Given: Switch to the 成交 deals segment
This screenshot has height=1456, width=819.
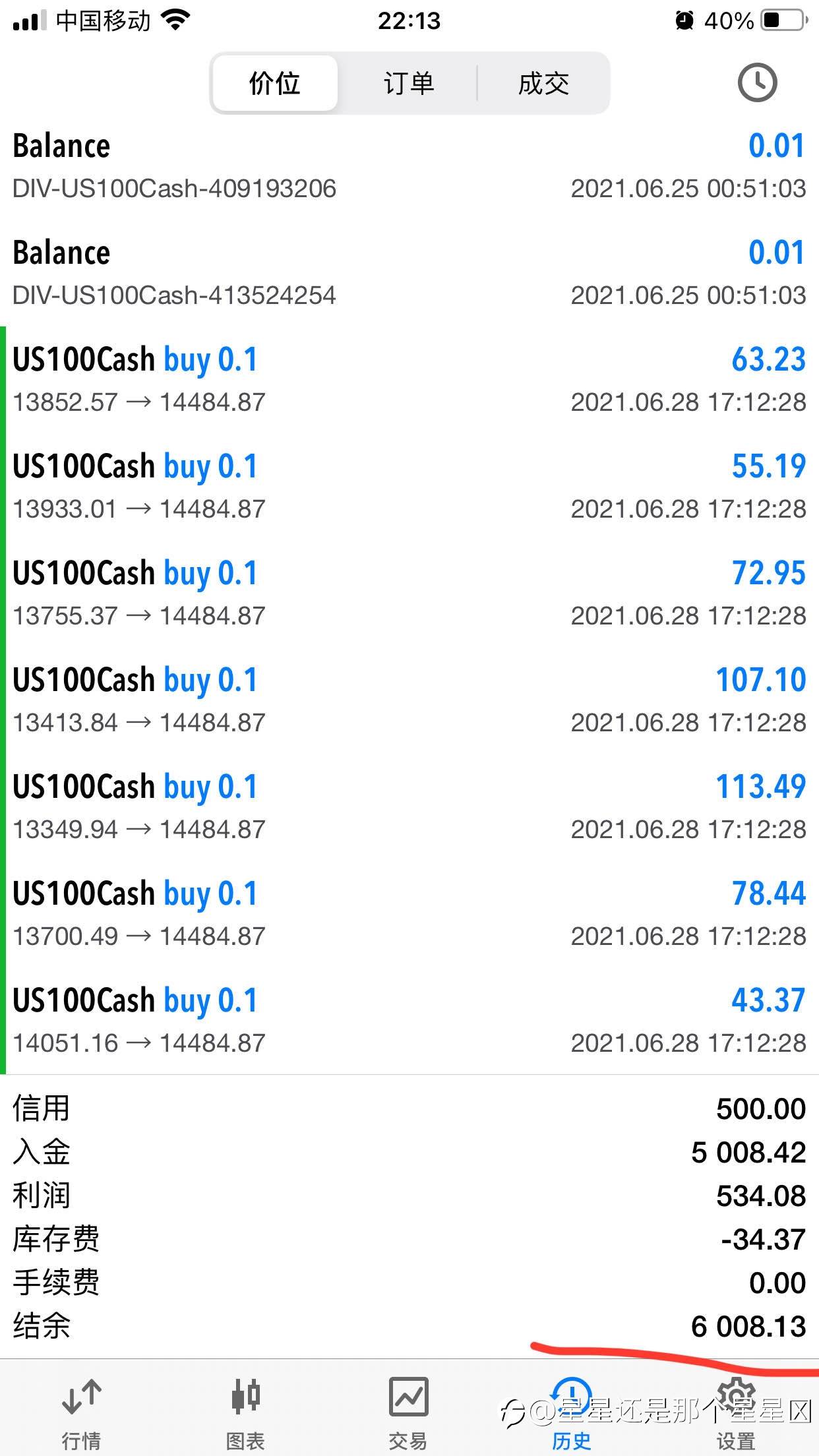Looking at the screenshot, I should point(543,84).
